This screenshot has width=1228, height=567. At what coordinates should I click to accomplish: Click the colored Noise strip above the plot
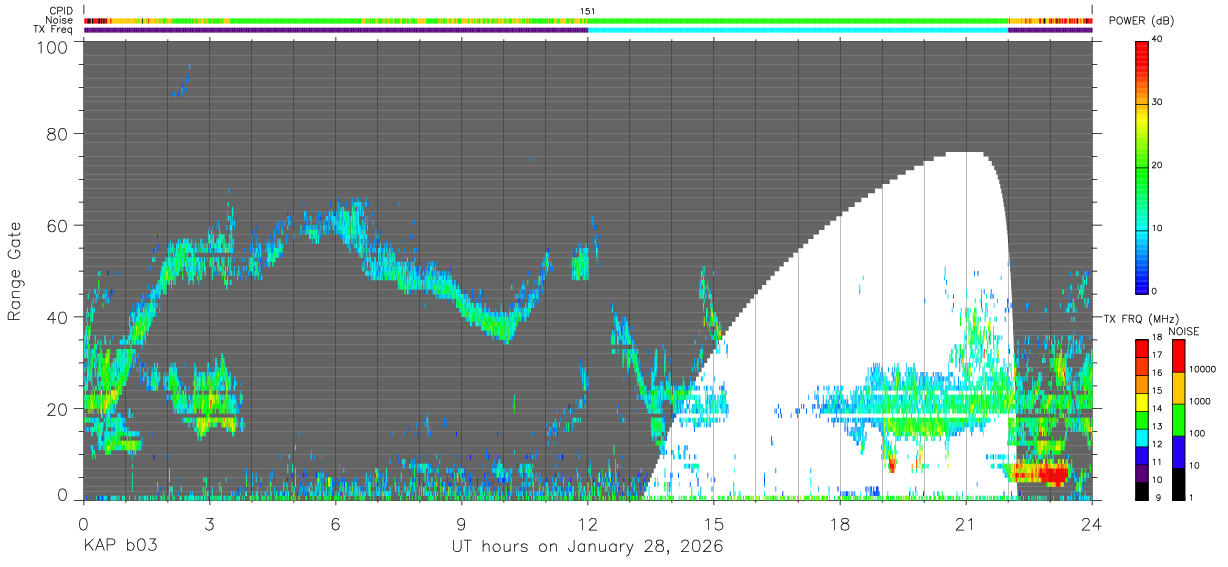tap(588, 20)
